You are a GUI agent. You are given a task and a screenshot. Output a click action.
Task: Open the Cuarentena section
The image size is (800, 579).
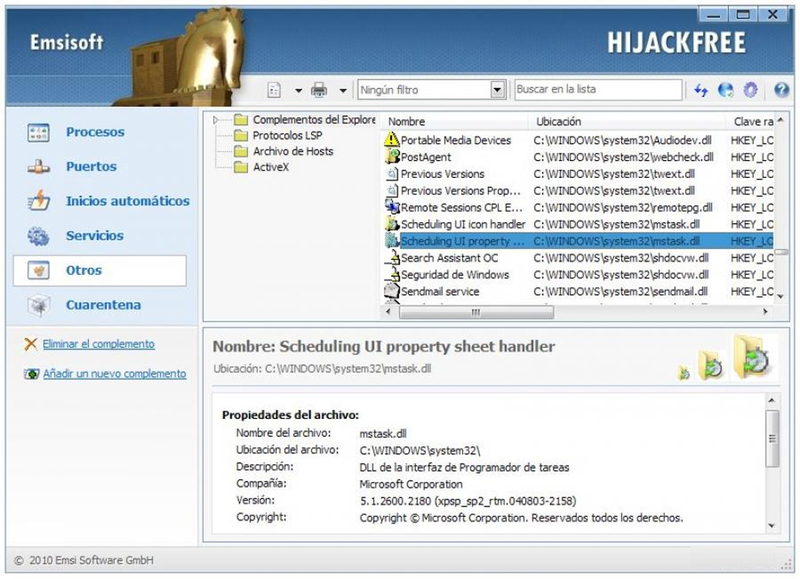[x=100, y=305]
